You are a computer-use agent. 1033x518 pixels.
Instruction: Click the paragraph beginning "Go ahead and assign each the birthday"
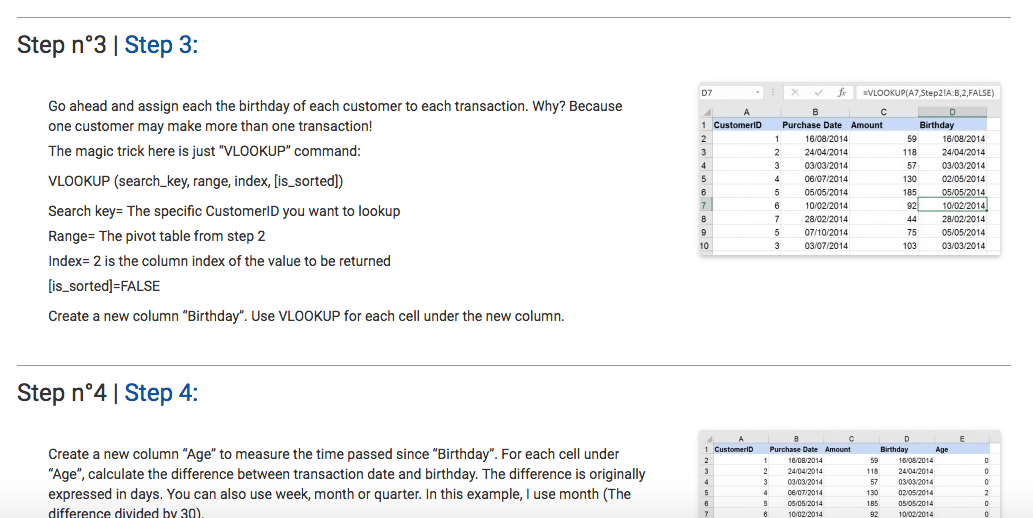335,116
